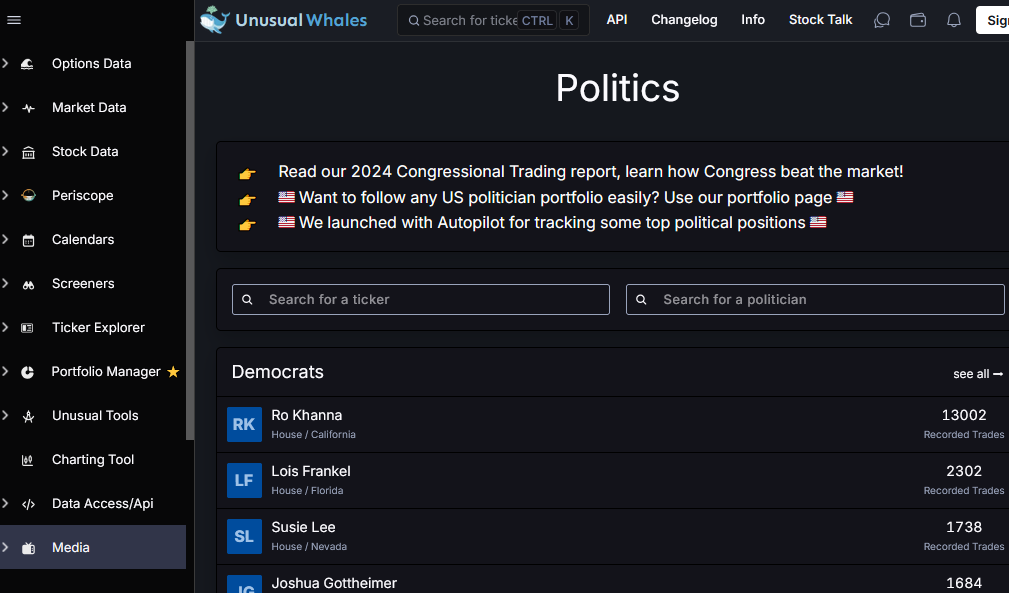Click the Stock Data bank icon
The height and width of the screenshot is (593, 1009).
28,152
